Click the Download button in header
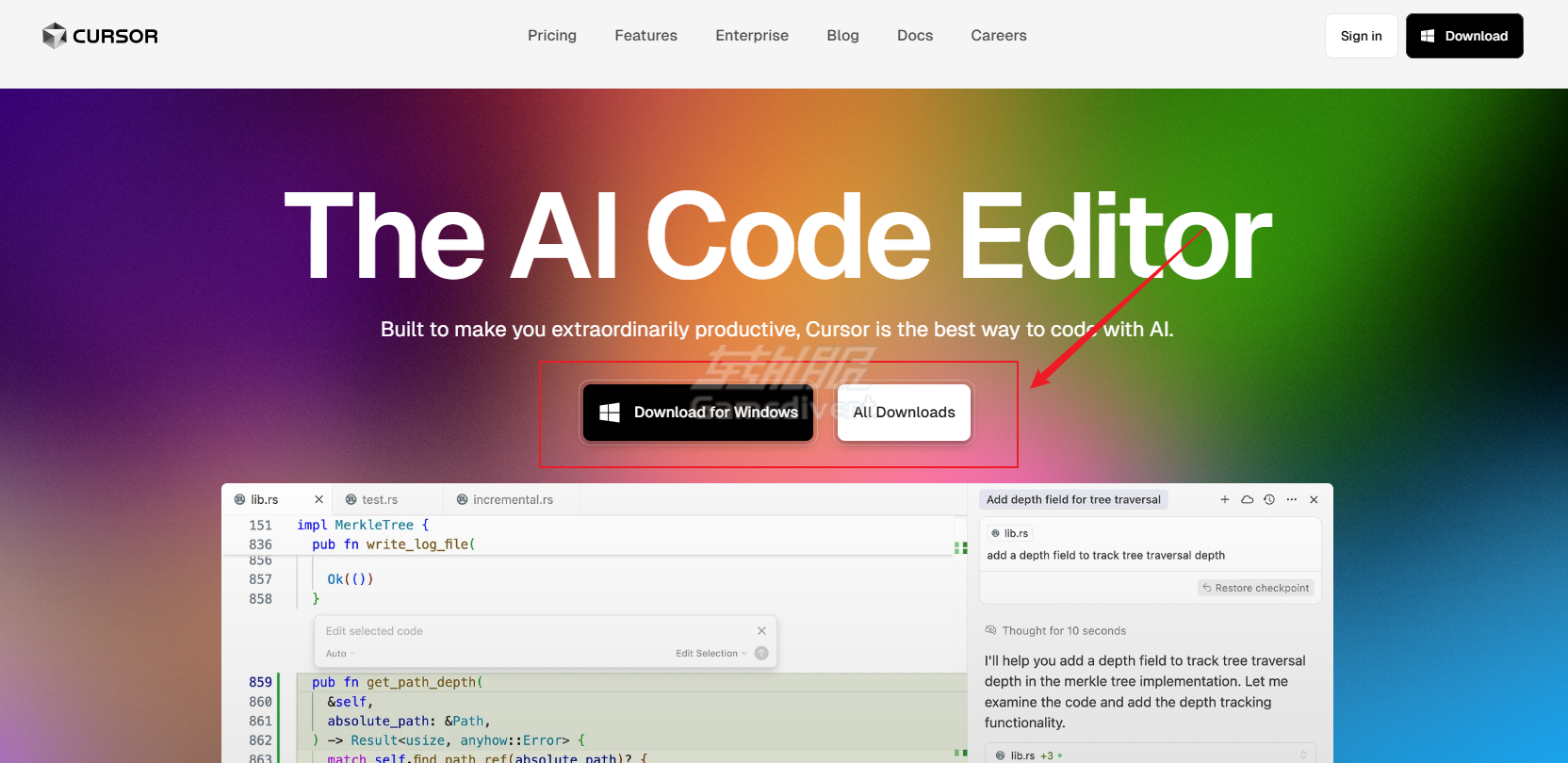1568x763 pixels. pos(1464,36)
